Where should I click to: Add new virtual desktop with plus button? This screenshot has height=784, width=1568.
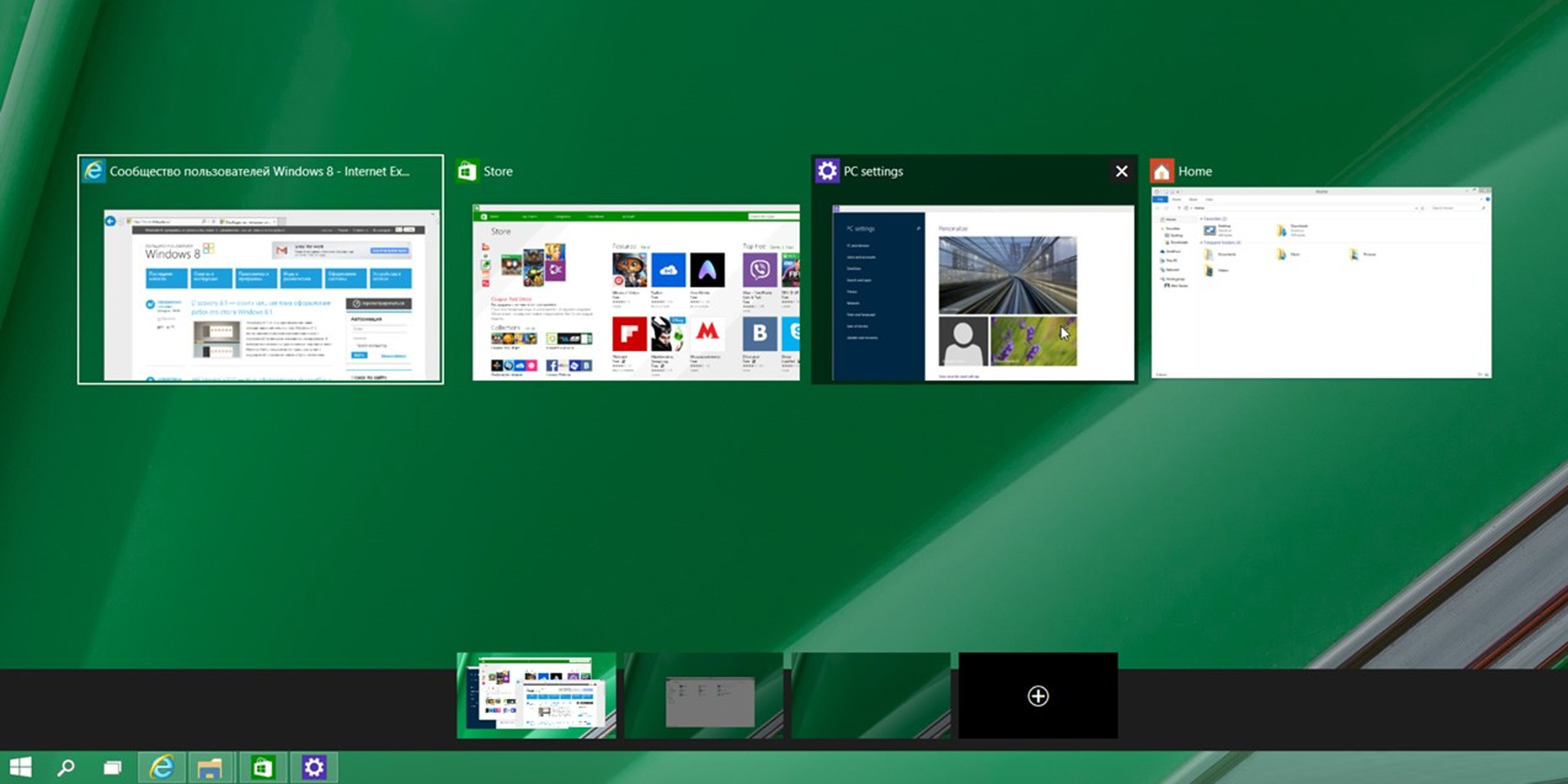click(x=1037, y=696)
